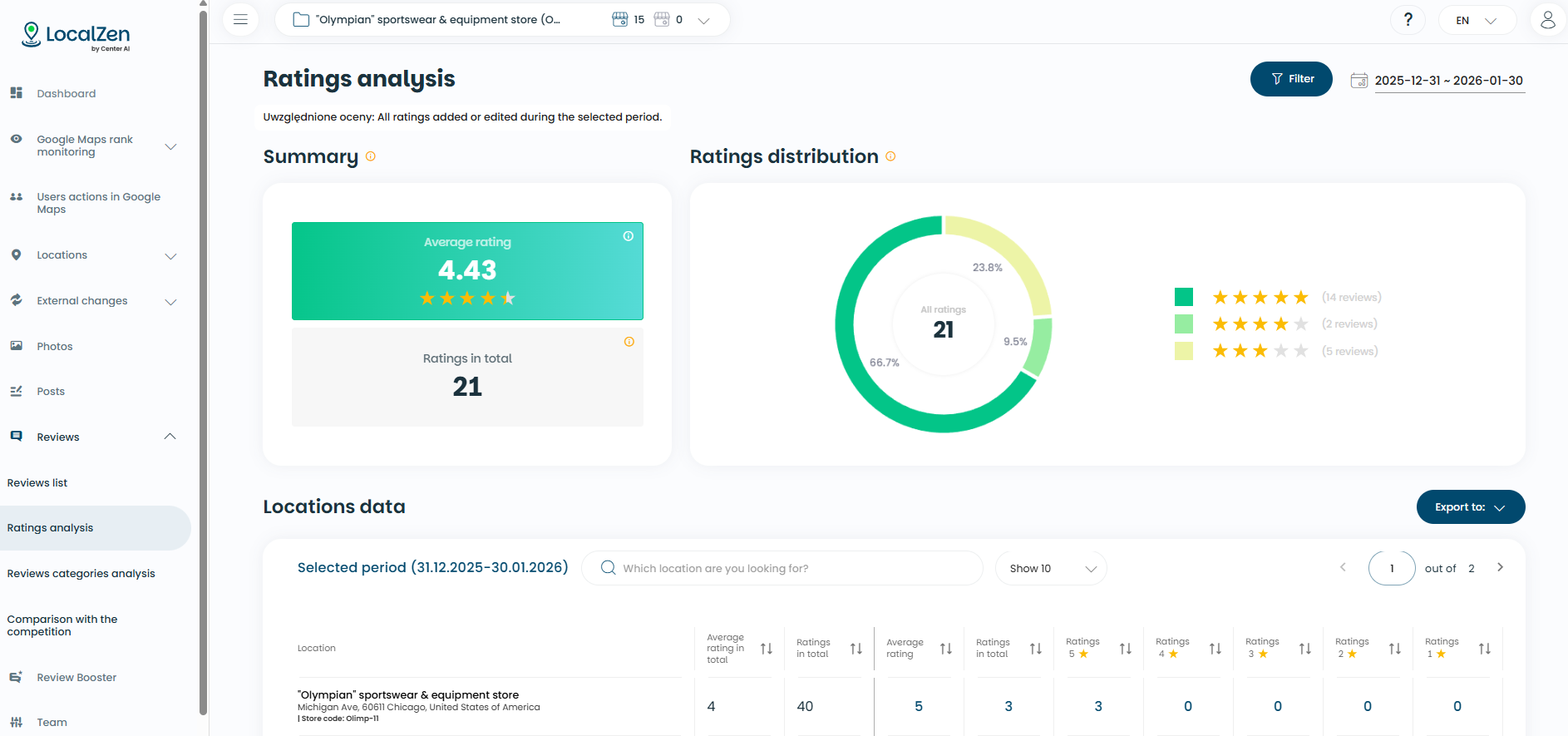
Task: Click the Filter button
Action: (x=1291, y=79)
